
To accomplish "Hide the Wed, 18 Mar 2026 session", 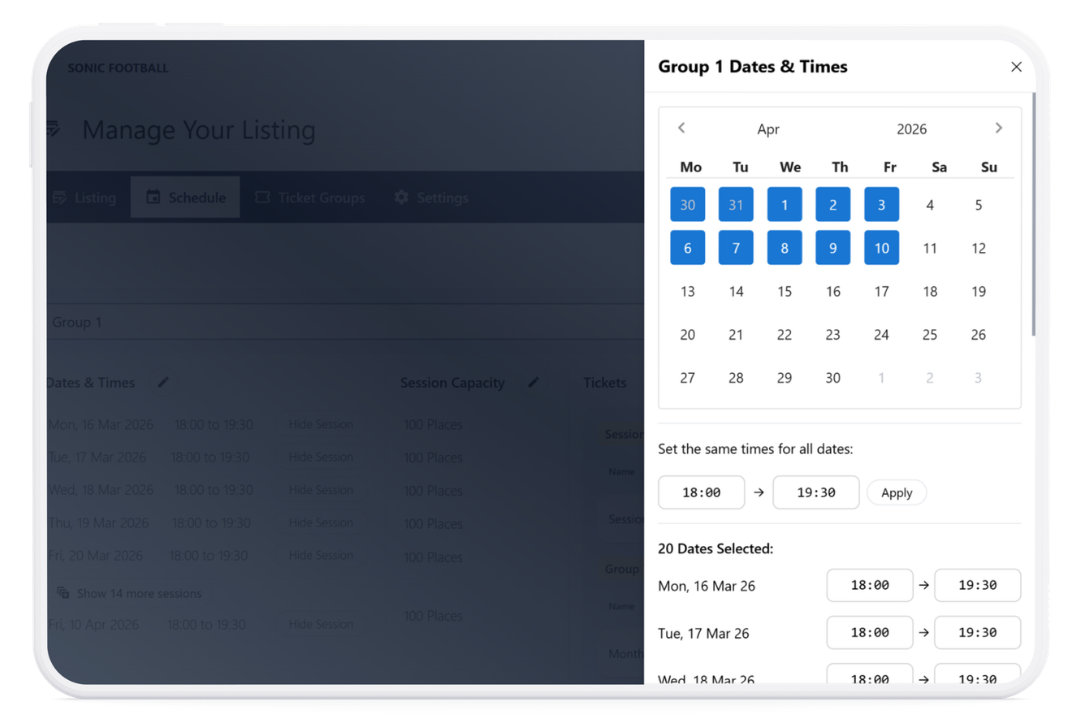I will 321,490.
